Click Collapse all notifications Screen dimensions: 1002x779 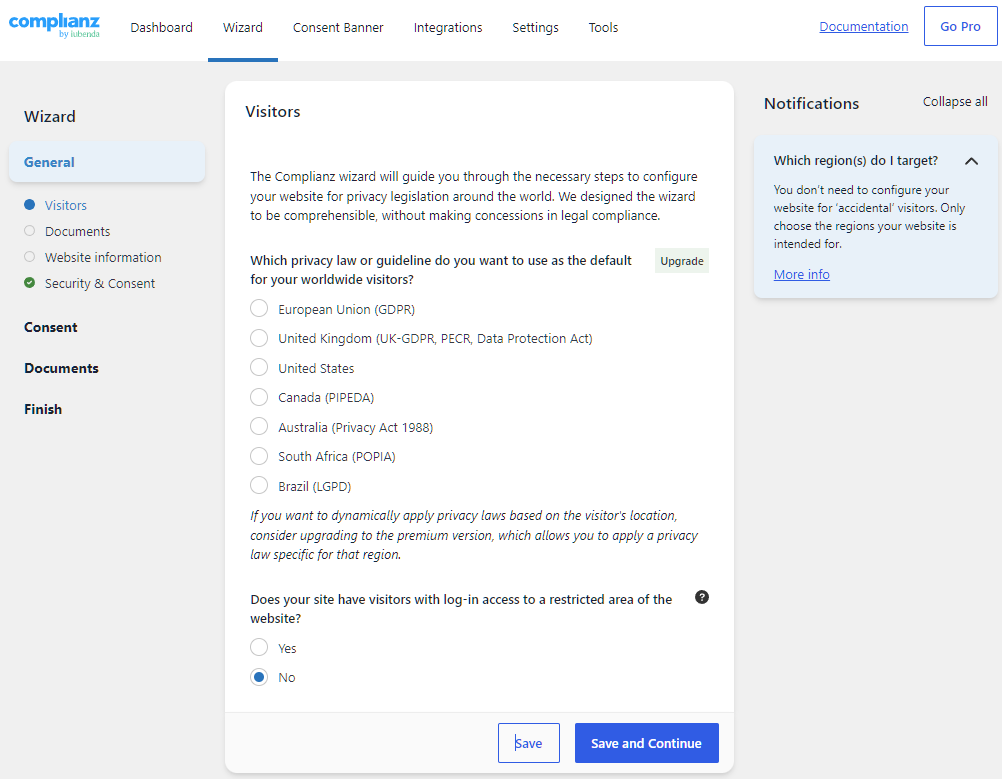[x=955, y=102]
